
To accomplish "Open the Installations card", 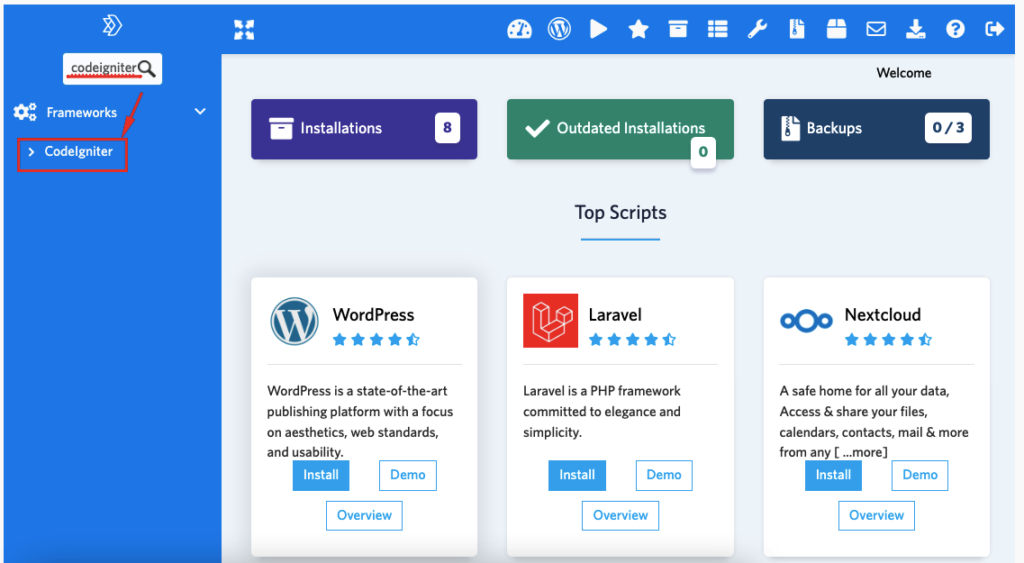I will point(364,129).
